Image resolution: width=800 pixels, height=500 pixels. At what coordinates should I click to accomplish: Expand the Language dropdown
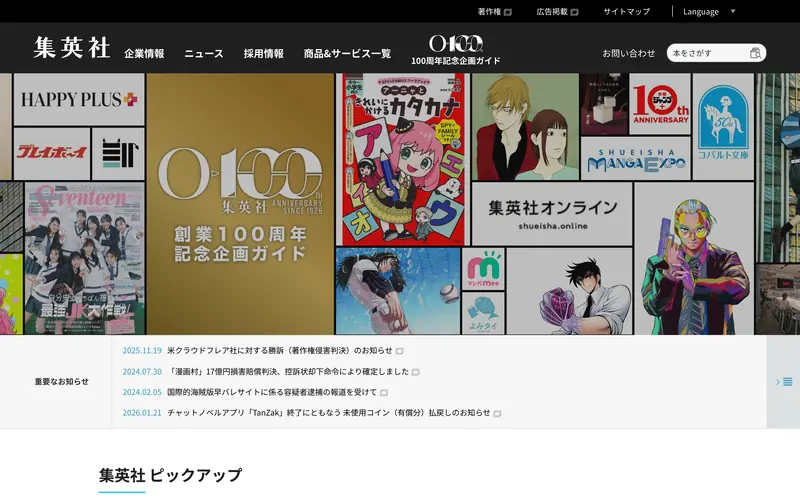pyautogui.click(x=709, y=11)
